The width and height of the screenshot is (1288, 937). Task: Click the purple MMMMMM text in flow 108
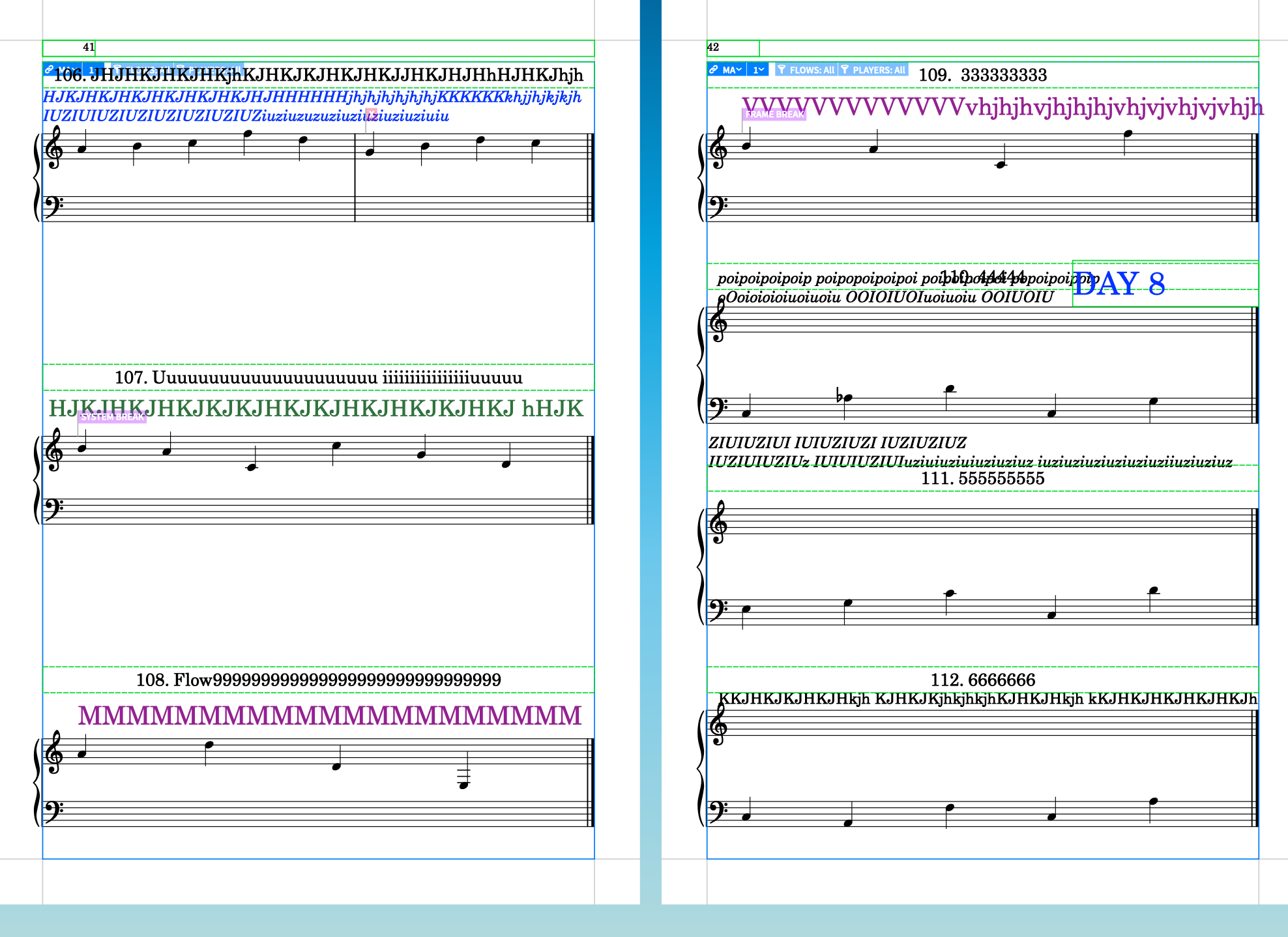click(x=330, y=716)
